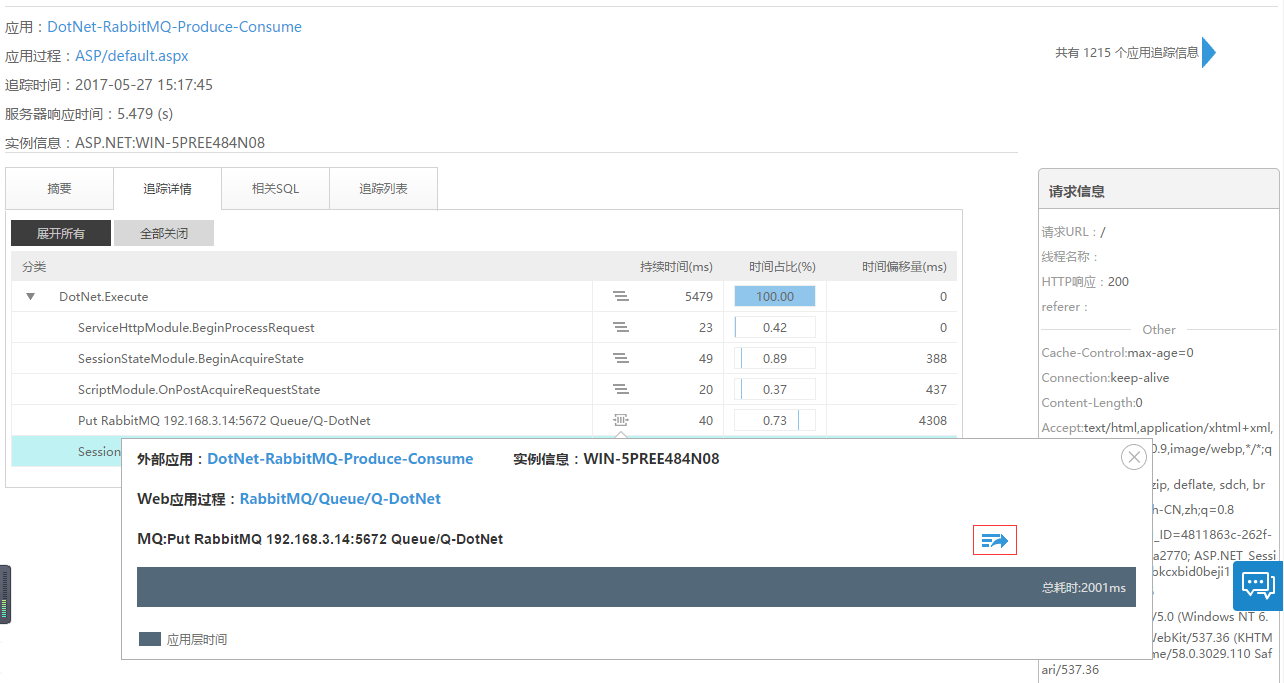Click MQ icon in Put RabbitMQ row
Image resolution: width=1284 pixels, height=683 pixels.
(x=621, y=420)
